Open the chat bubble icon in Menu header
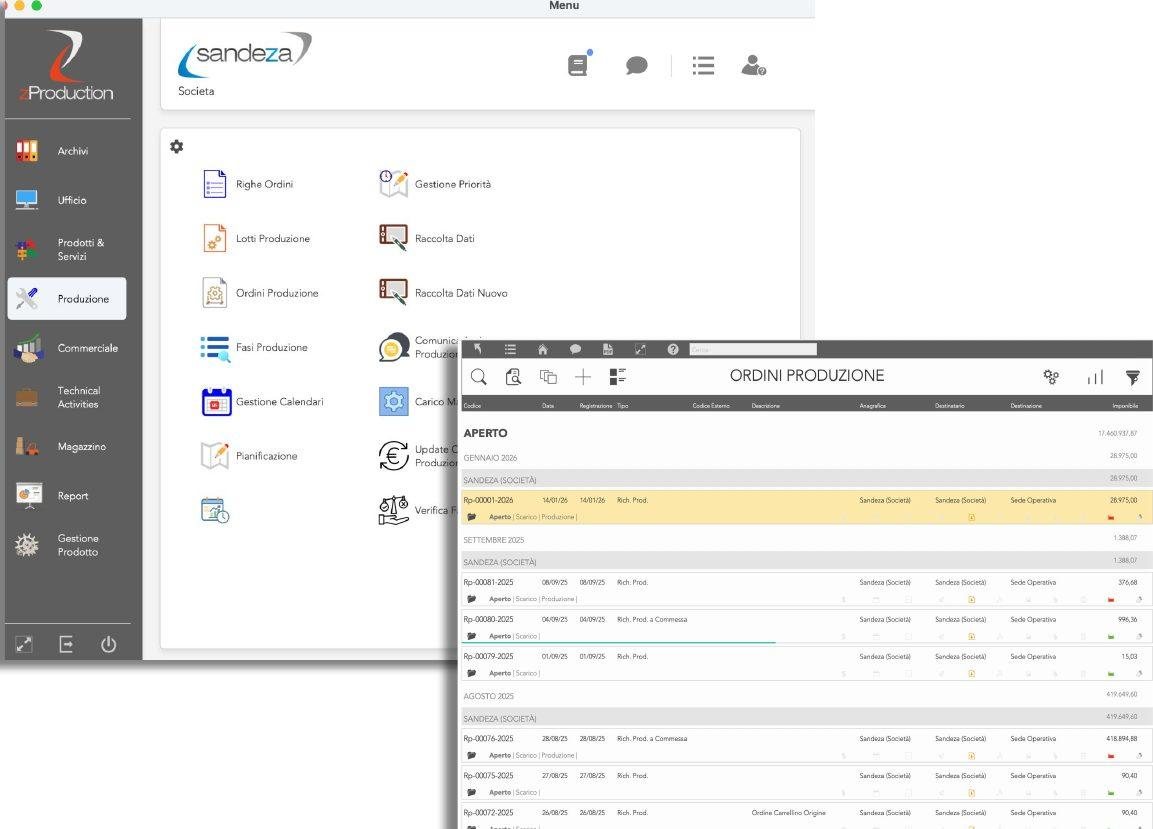This screenshot has height=829, width=1153. (637, 65)
